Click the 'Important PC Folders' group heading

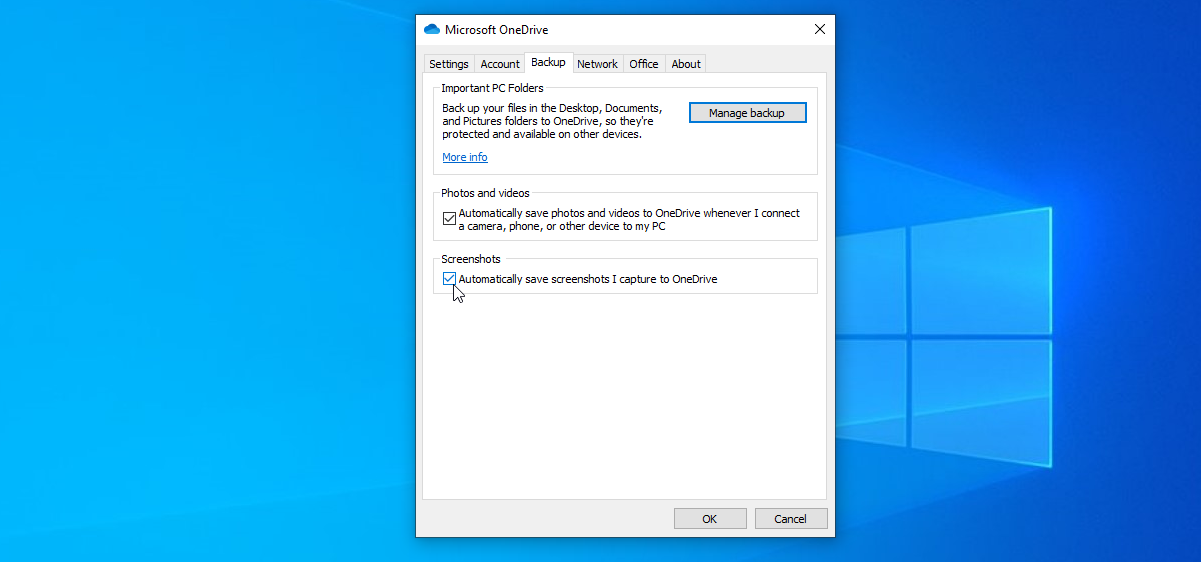[x=492, y=88]
